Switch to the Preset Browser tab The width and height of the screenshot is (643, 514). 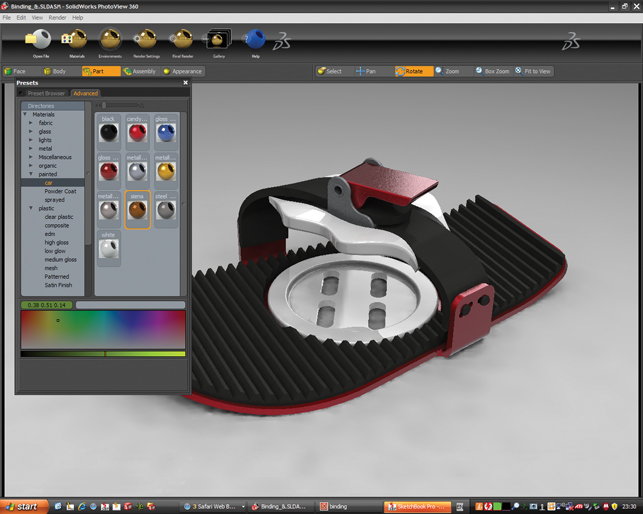pyautogui.click(x=46, y=94)
